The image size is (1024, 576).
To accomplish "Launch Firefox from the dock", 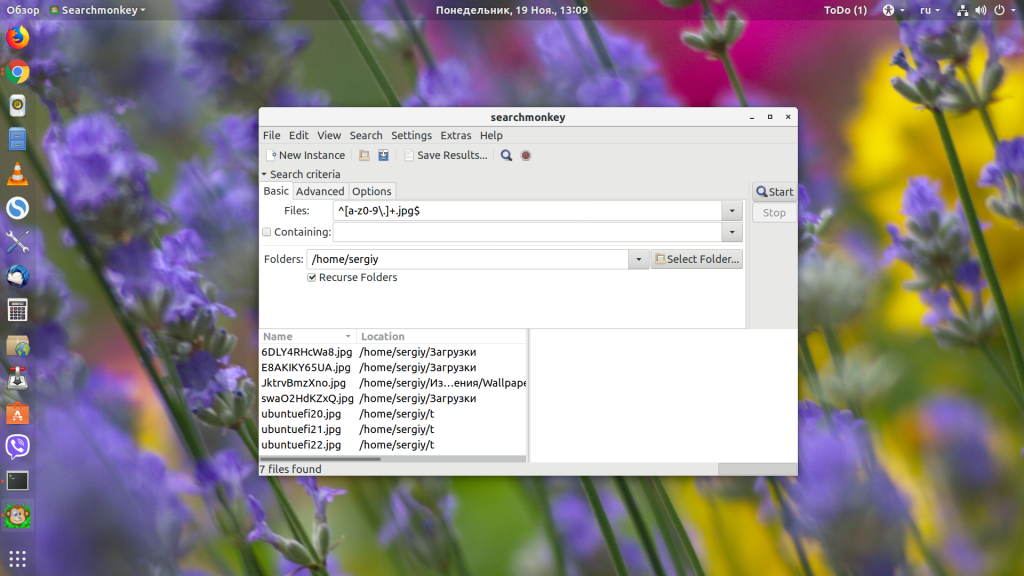I will tap(18, 38).
